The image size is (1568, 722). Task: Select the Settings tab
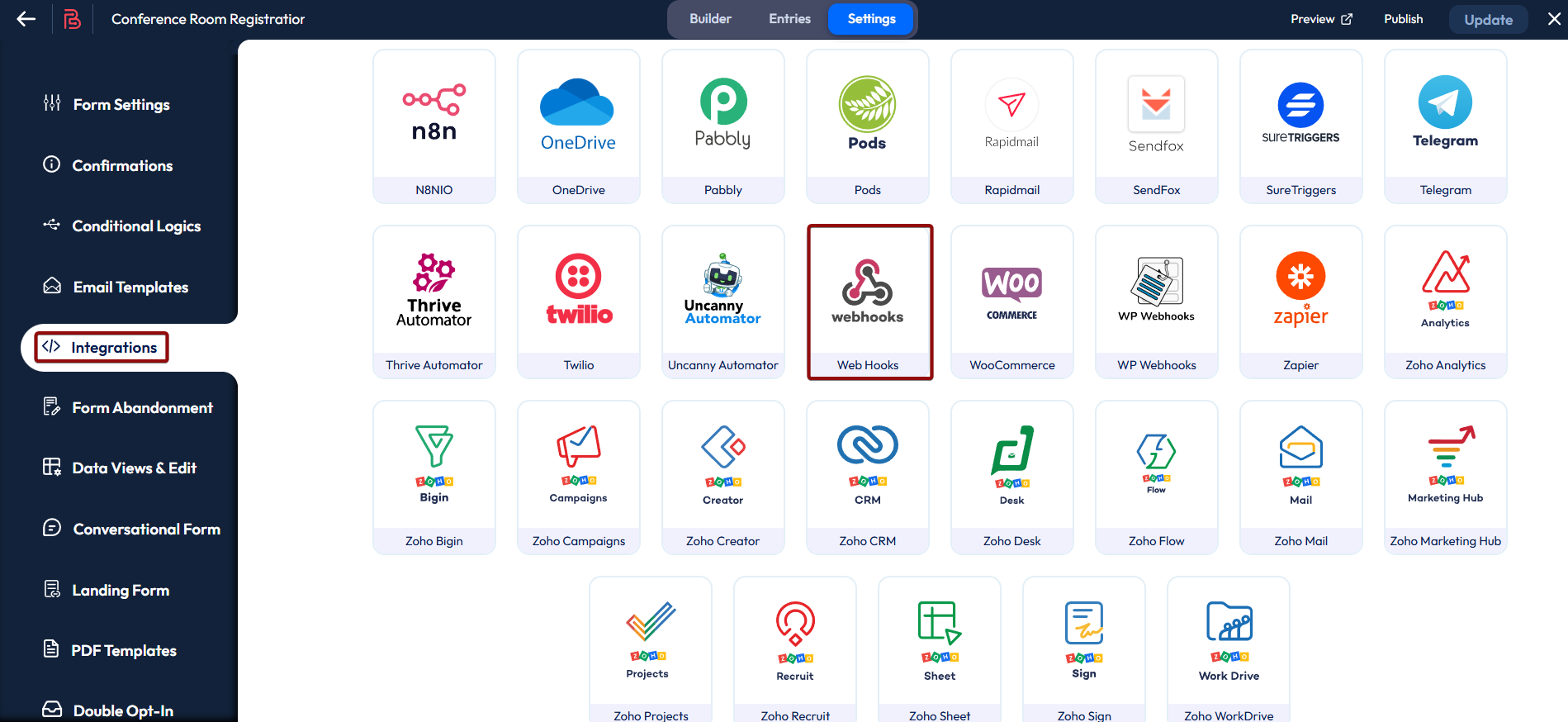[x=872, y=19]
